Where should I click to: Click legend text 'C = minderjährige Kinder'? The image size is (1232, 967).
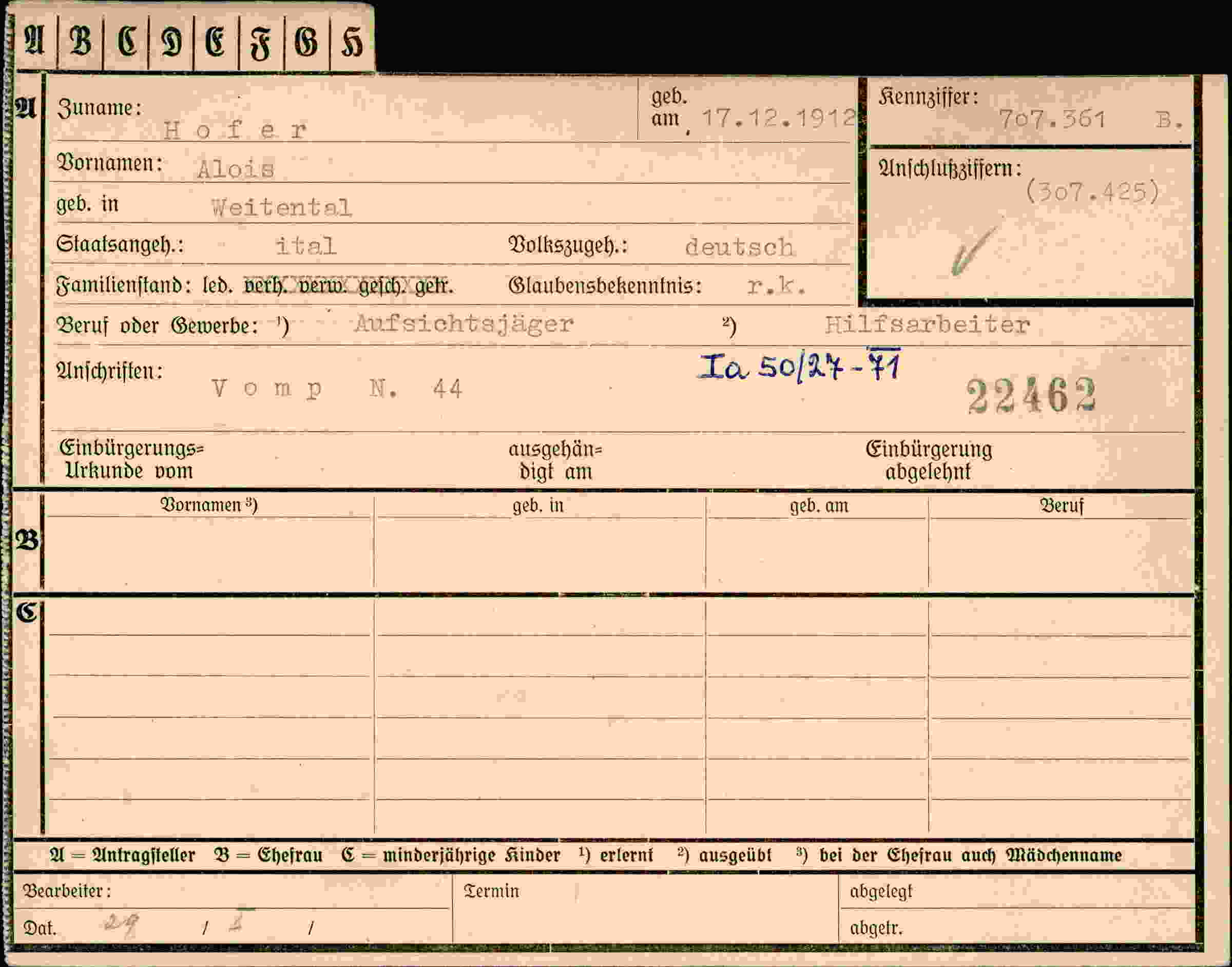point(451,856)
